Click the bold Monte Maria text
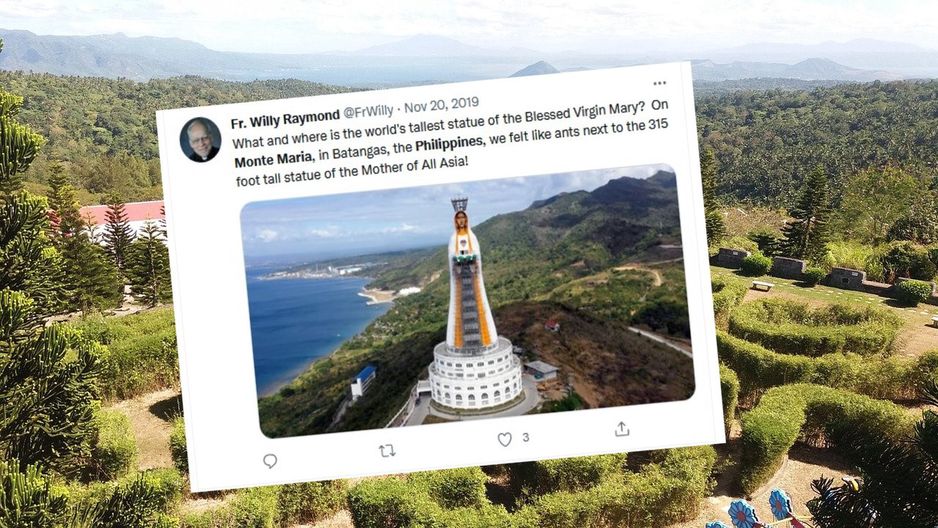 click(x=273, y=158)
